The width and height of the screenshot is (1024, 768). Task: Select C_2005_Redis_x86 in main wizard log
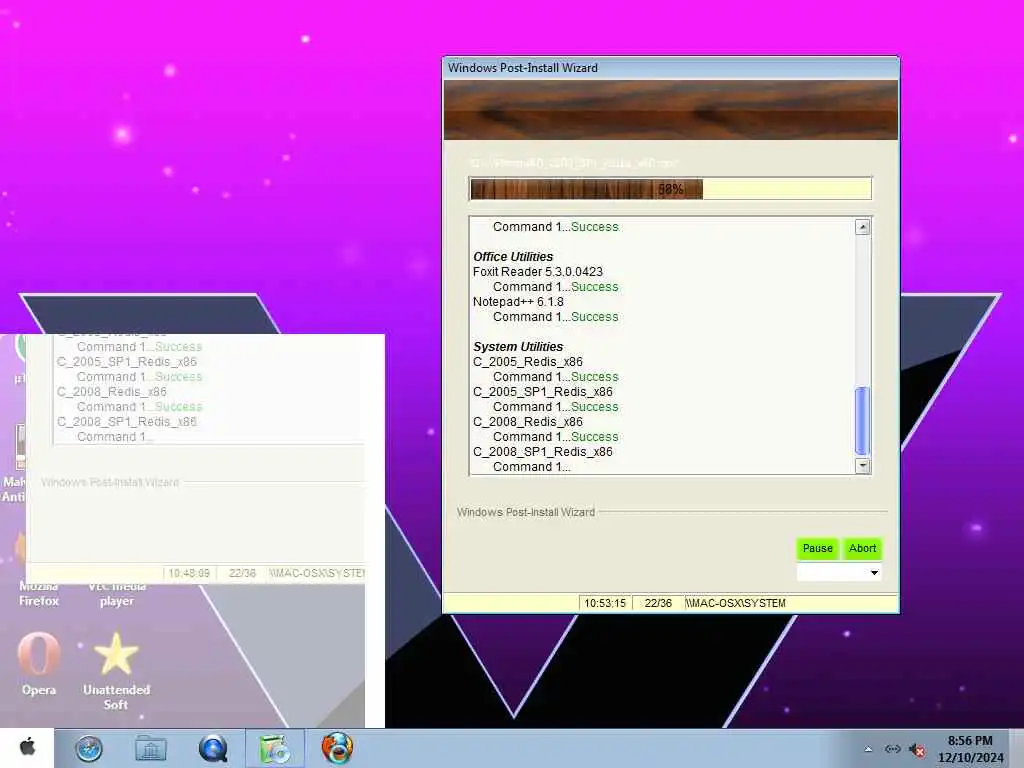pos(528,362)
